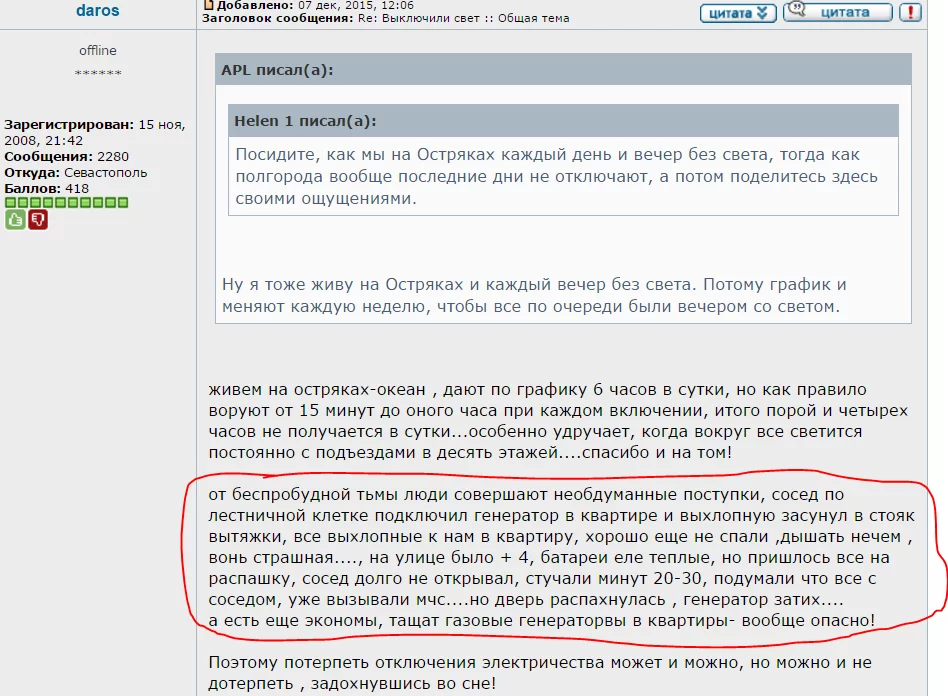Screen dimensions: 948x696
Task: Click the red thumbs-down rating icon
Action: point(37,220)
